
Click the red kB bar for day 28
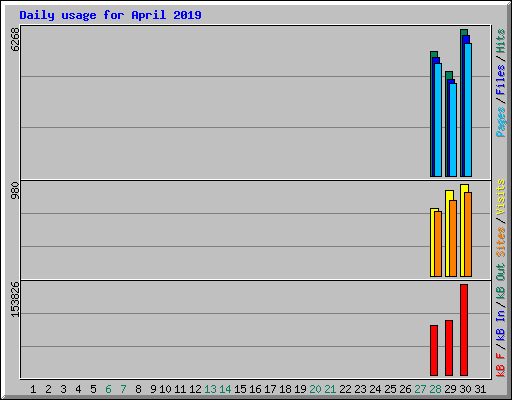(x=434, y=351)
